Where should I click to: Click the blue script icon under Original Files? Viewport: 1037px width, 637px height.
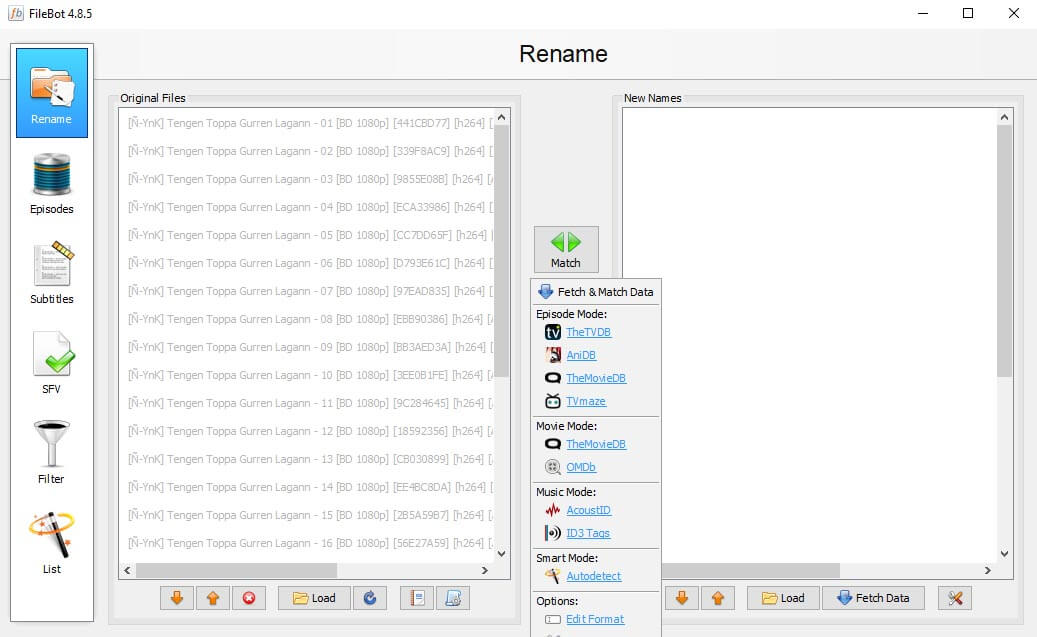click(x=453, y=598)
